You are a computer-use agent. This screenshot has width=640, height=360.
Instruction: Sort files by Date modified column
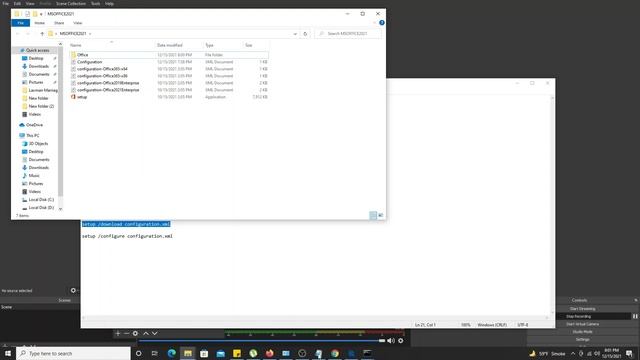tap(170, 45)
